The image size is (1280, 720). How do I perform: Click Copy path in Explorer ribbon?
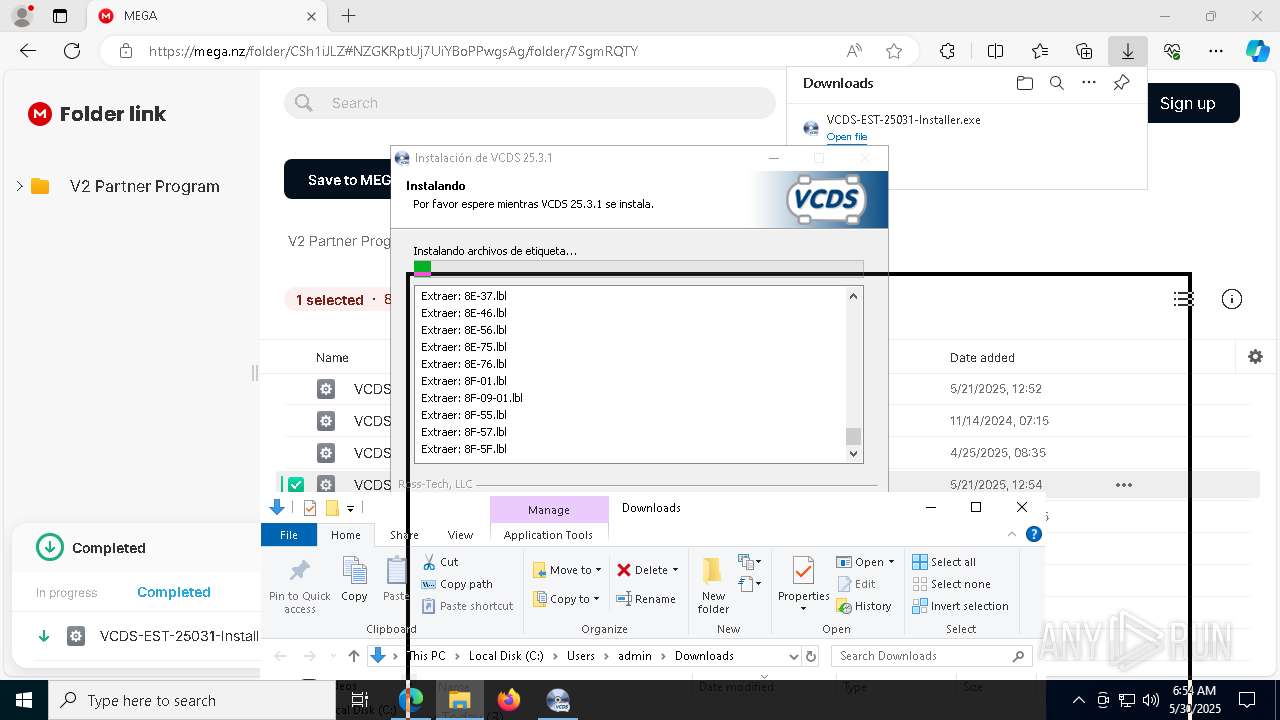[457, 584]
